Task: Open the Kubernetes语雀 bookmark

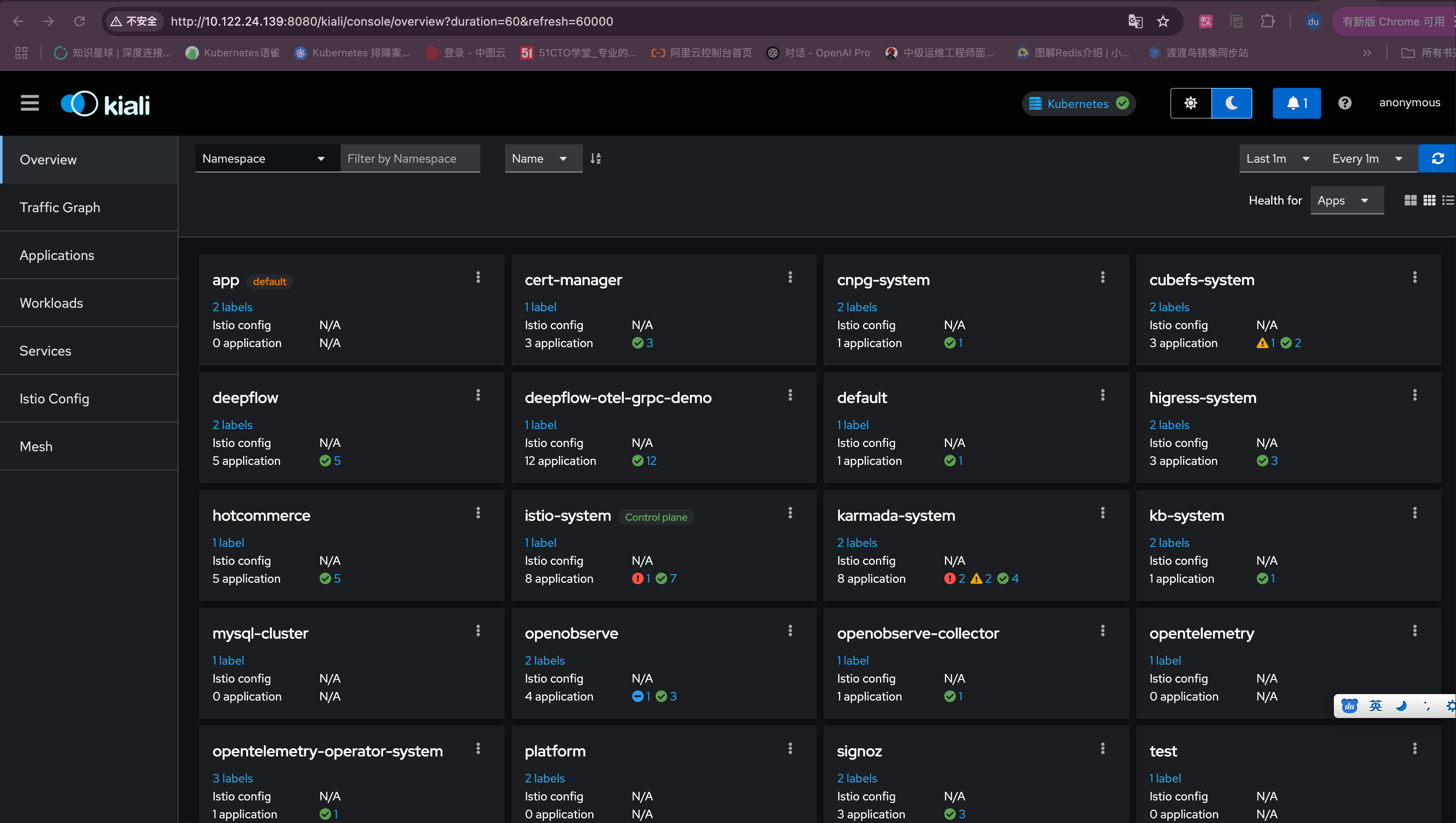Action: coord(232,53)
